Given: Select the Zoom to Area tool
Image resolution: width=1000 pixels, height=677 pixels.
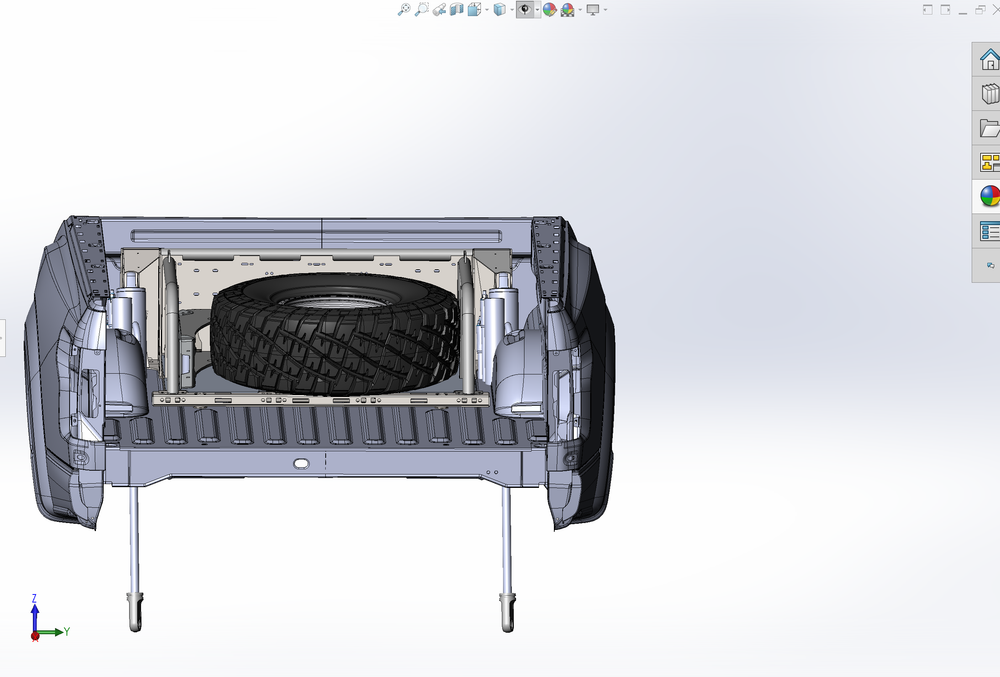Looking at the screenshot, I should (x=422, y=9).
